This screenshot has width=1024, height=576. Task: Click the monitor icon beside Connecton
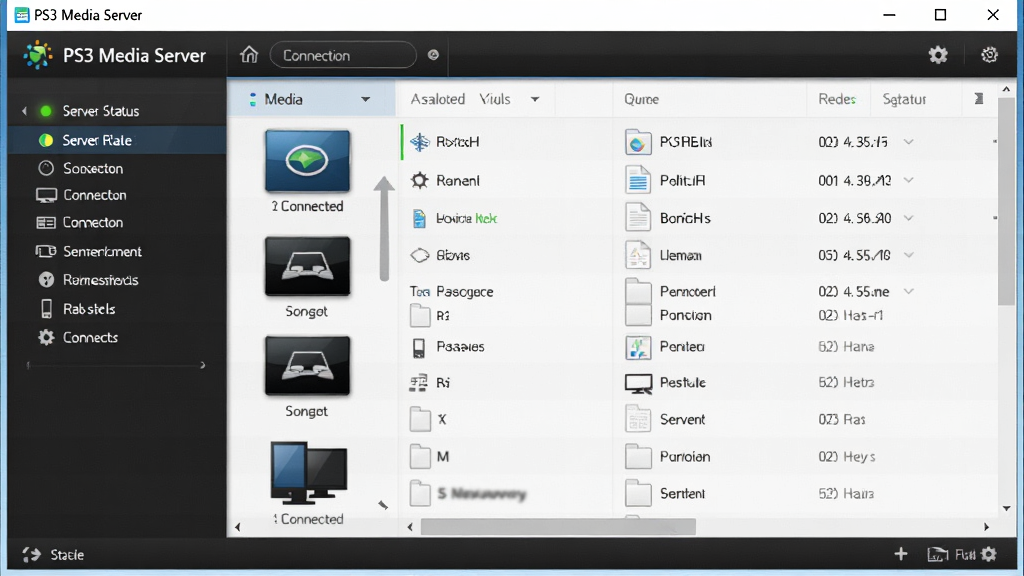46,195
